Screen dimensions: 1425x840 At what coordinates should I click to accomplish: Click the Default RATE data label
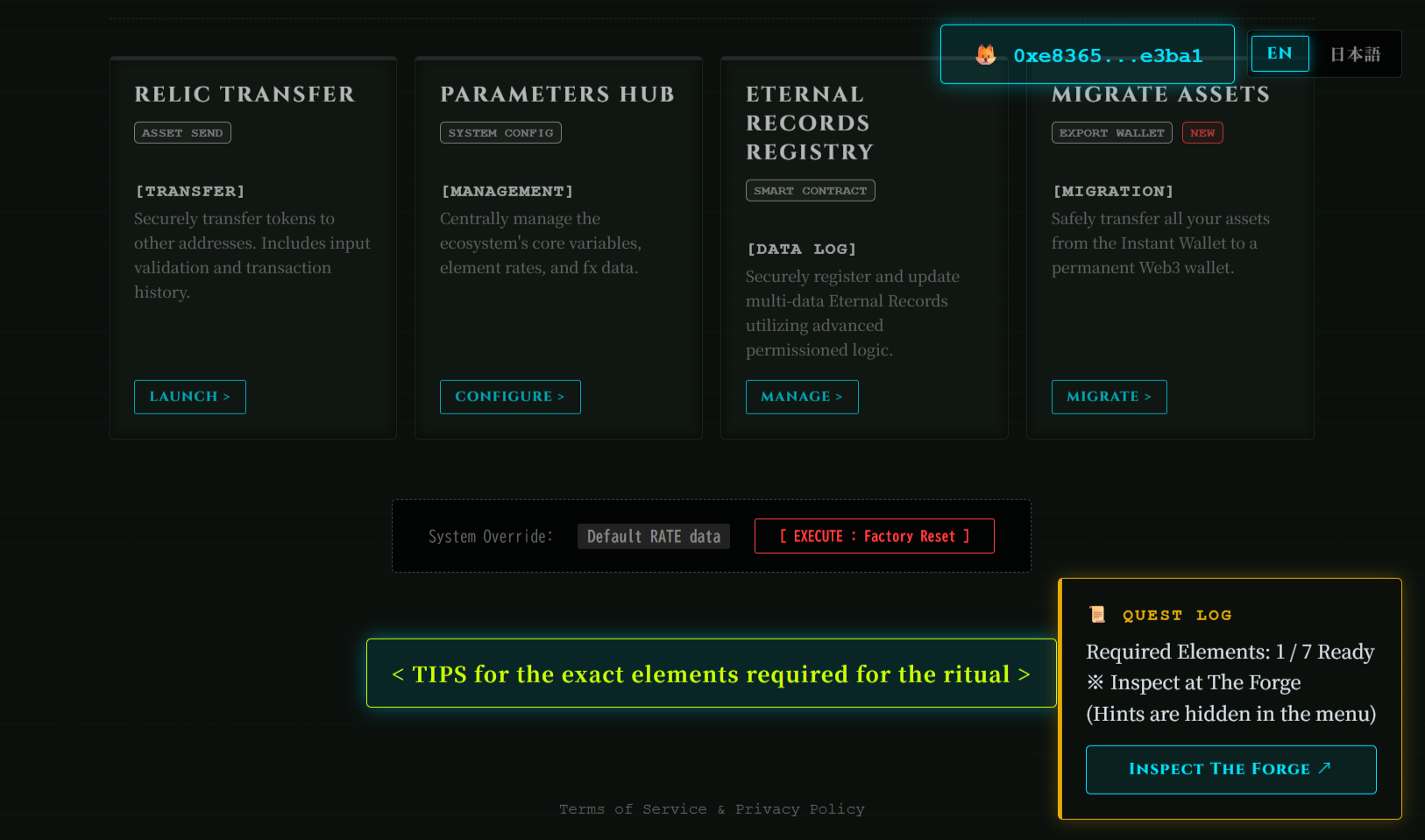(x=654, y=536)
